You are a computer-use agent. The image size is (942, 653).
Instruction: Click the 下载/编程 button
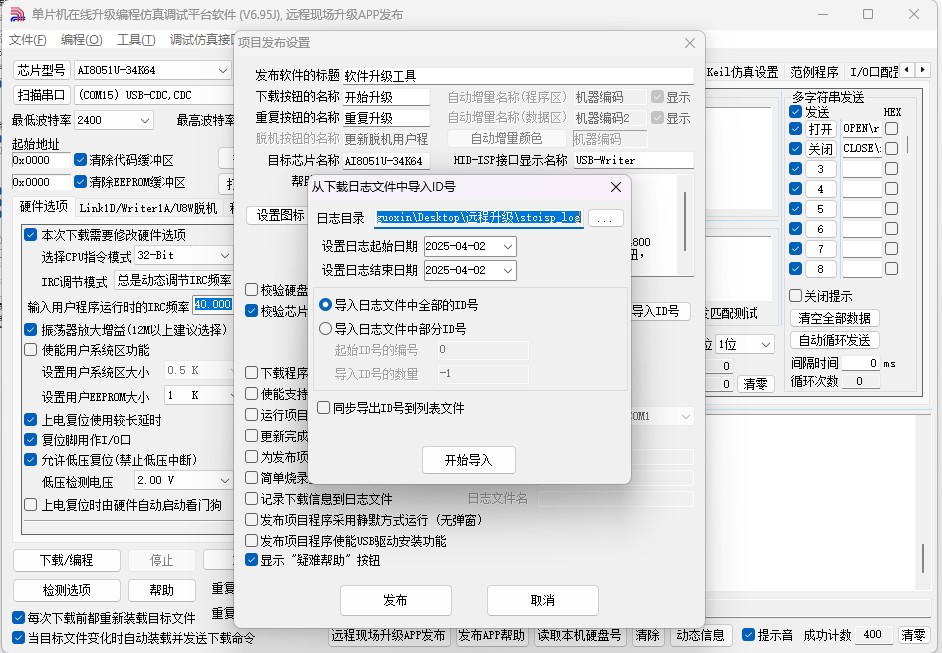(67, 560)
